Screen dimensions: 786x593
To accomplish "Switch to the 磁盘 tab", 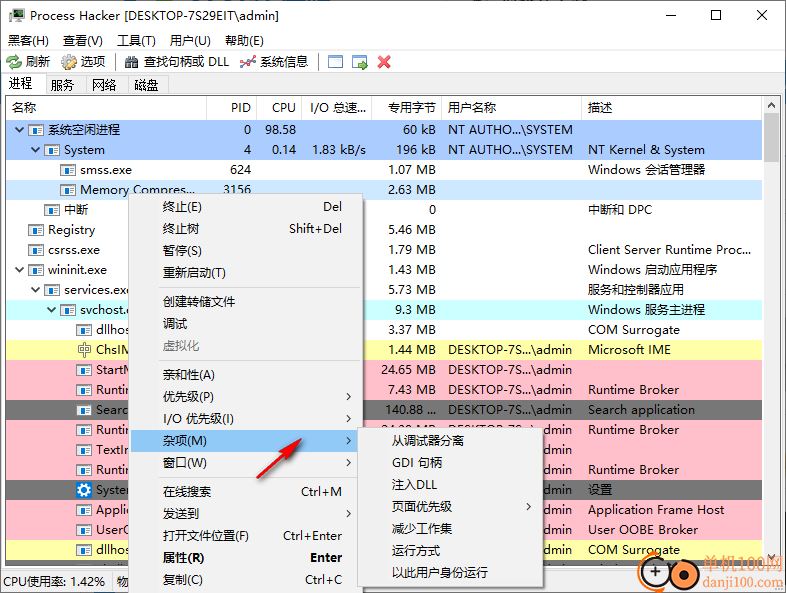I will coord(148,85).
